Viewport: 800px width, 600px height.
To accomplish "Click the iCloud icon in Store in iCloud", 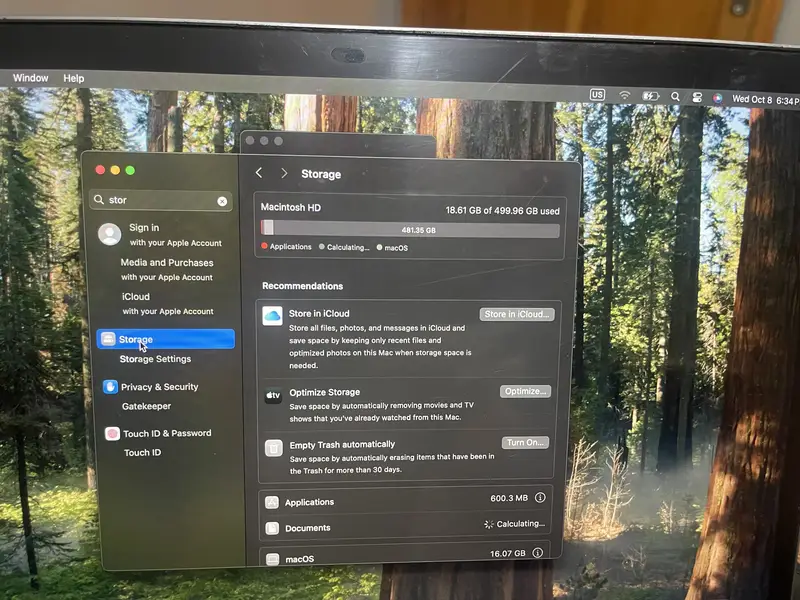I will click(x=272, y=316).
